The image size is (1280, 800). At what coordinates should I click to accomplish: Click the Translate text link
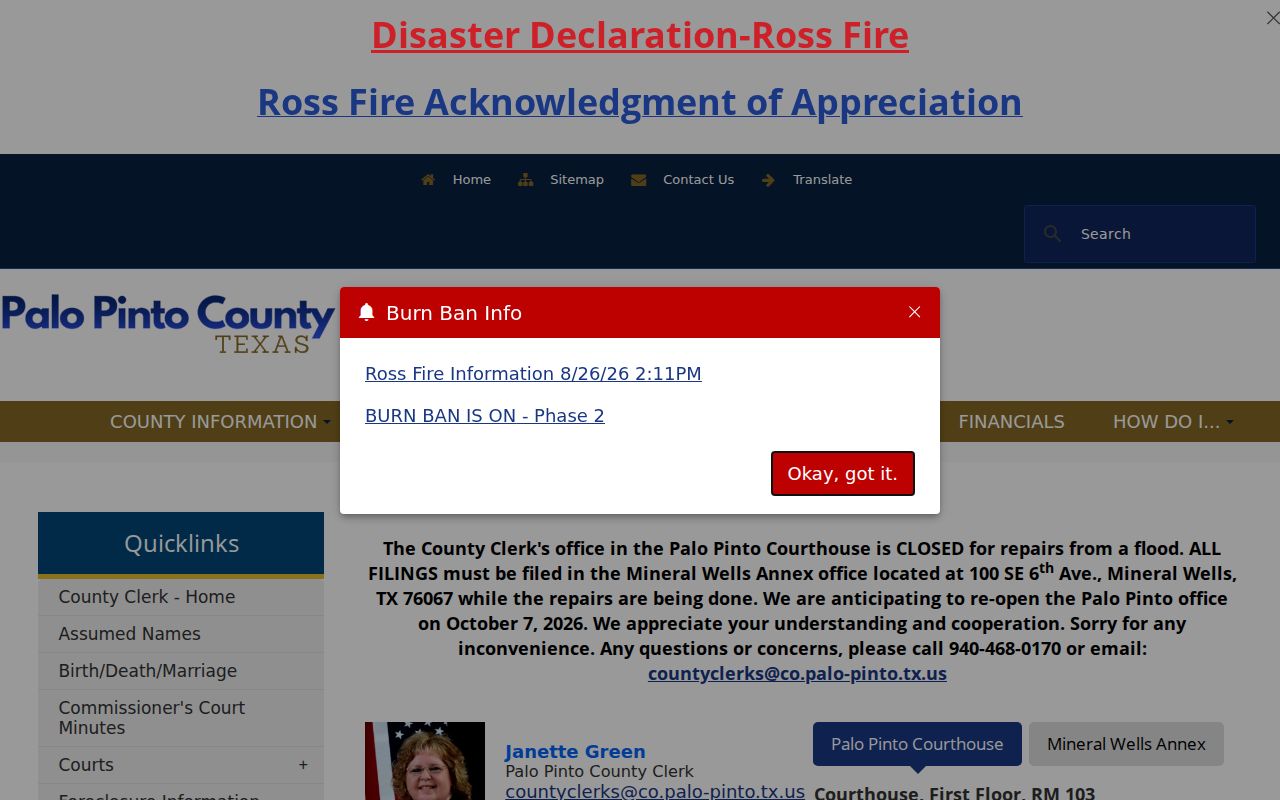coord(822,180)
